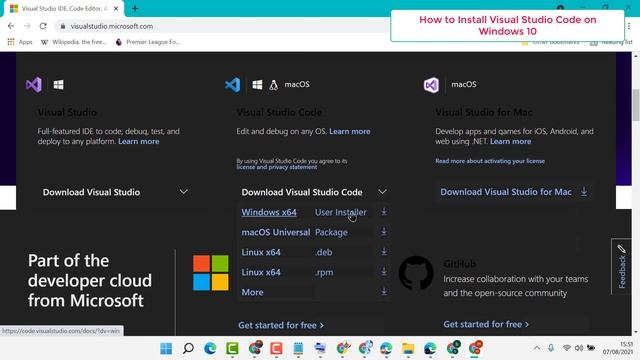This screenshot has height=360, width=640.
Task: Open the Feedback side tab
Action: pos(621,266)
